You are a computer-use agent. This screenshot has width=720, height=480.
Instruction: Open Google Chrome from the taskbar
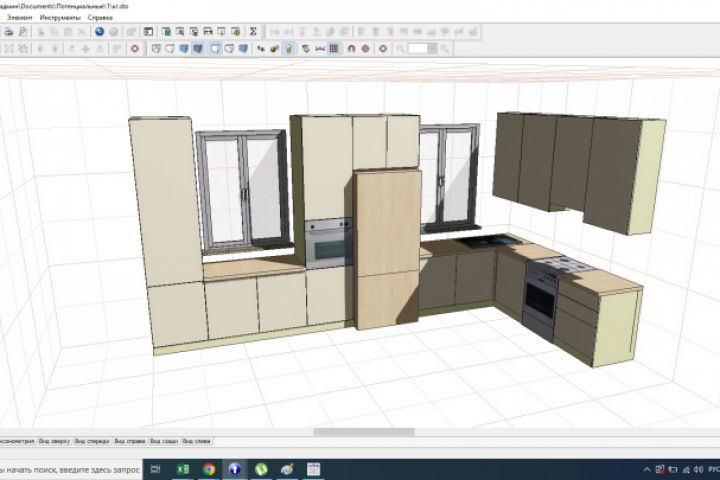point(209,469)
